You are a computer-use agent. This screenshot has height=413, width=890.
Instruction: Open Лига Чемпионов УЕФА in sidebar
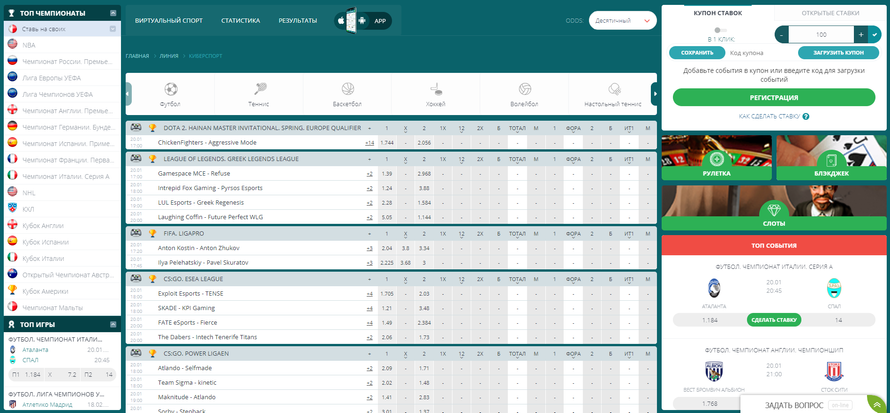coord(57,94)
